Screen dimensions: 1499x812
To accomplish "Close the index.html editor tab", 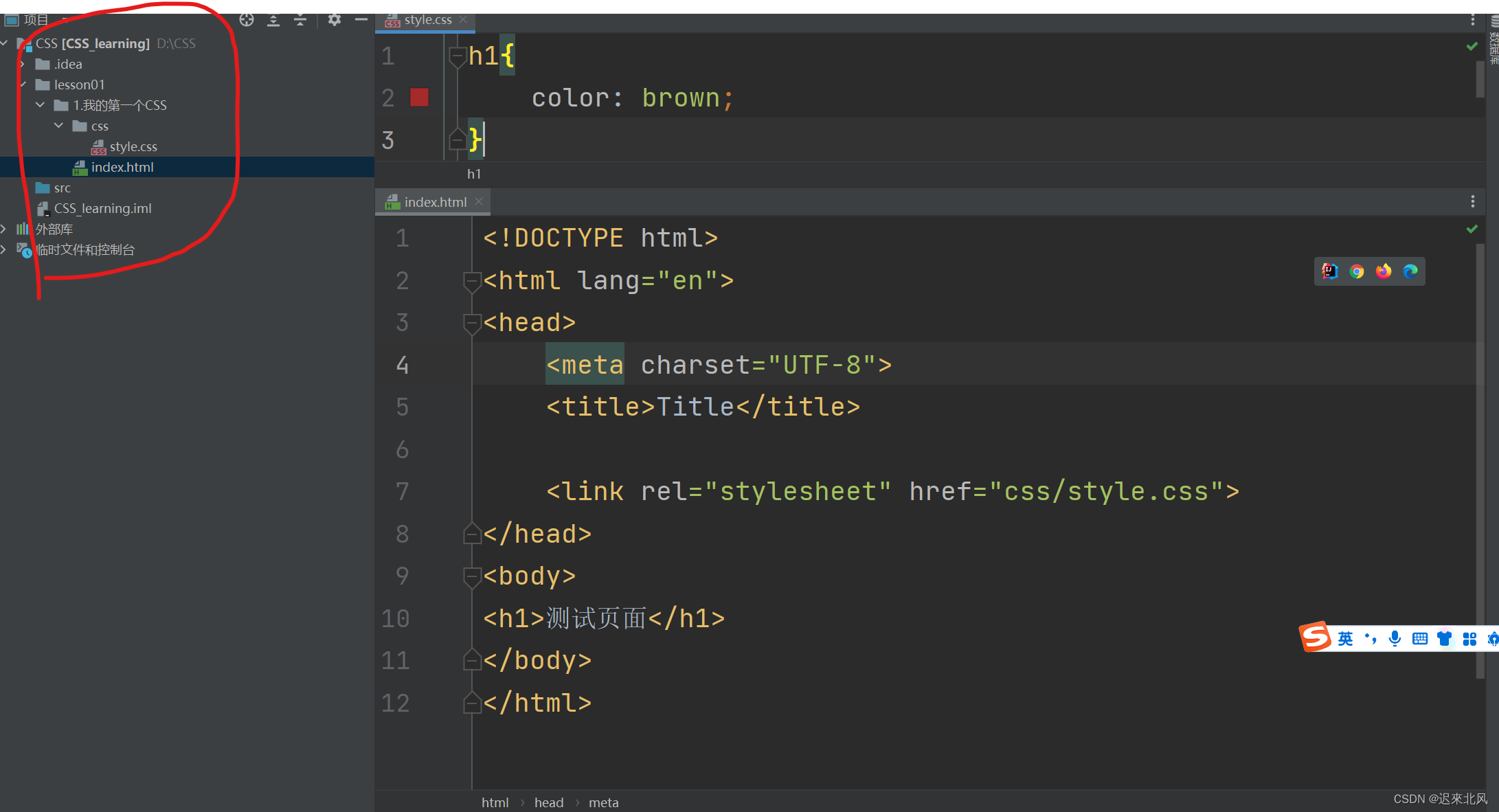I will tap(479, 202).
